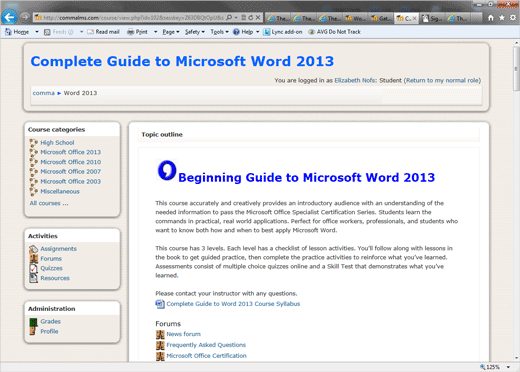Open the Tools menu in command bar

click(219, 32)
